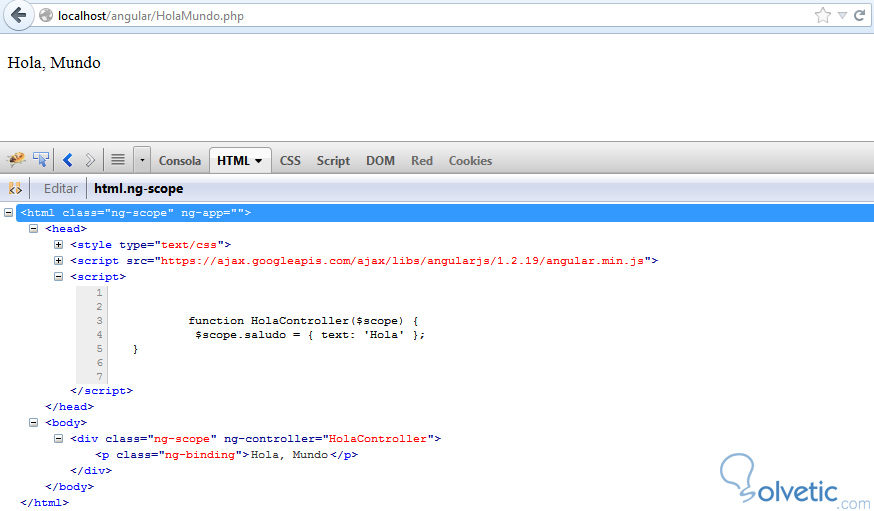Click the Hola, Mundo page text
874x511 pixels.
54,62
